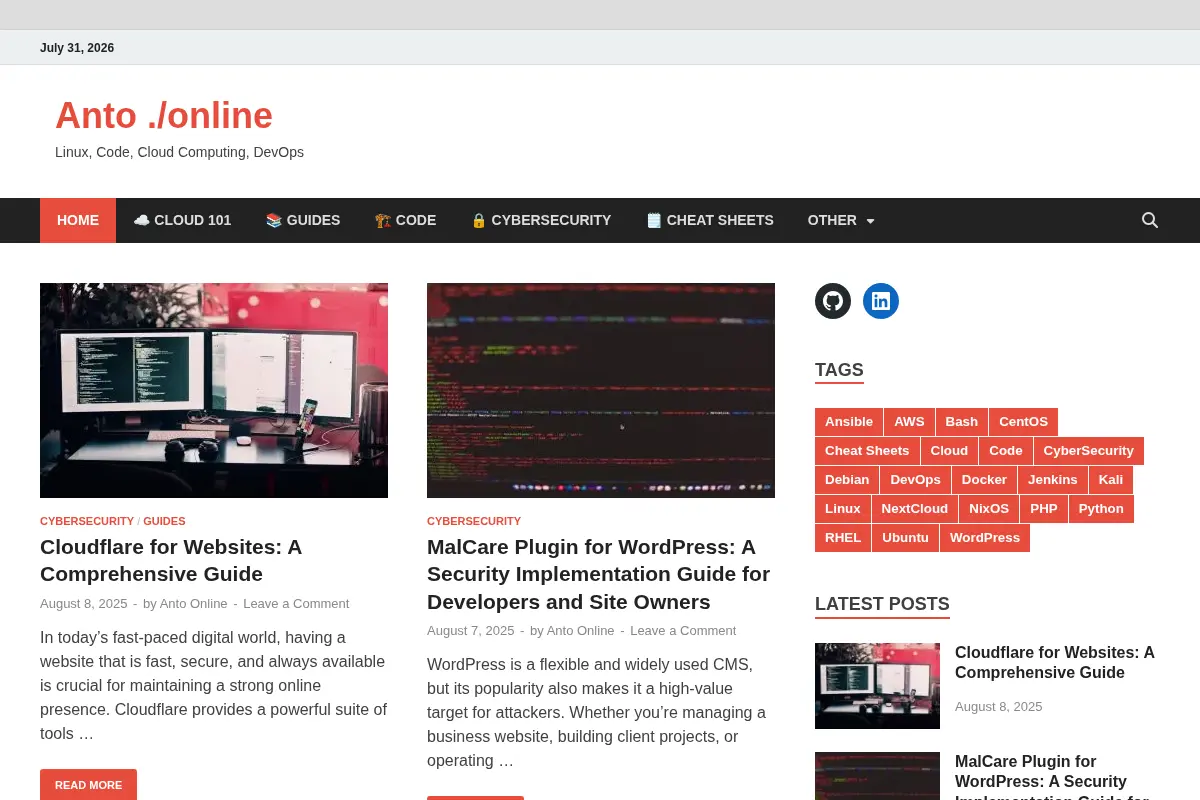This screenshot has height=800, width=1200.
Task: Click Anto Online author on Cloudflare post
Action: [x=194, y=603]
